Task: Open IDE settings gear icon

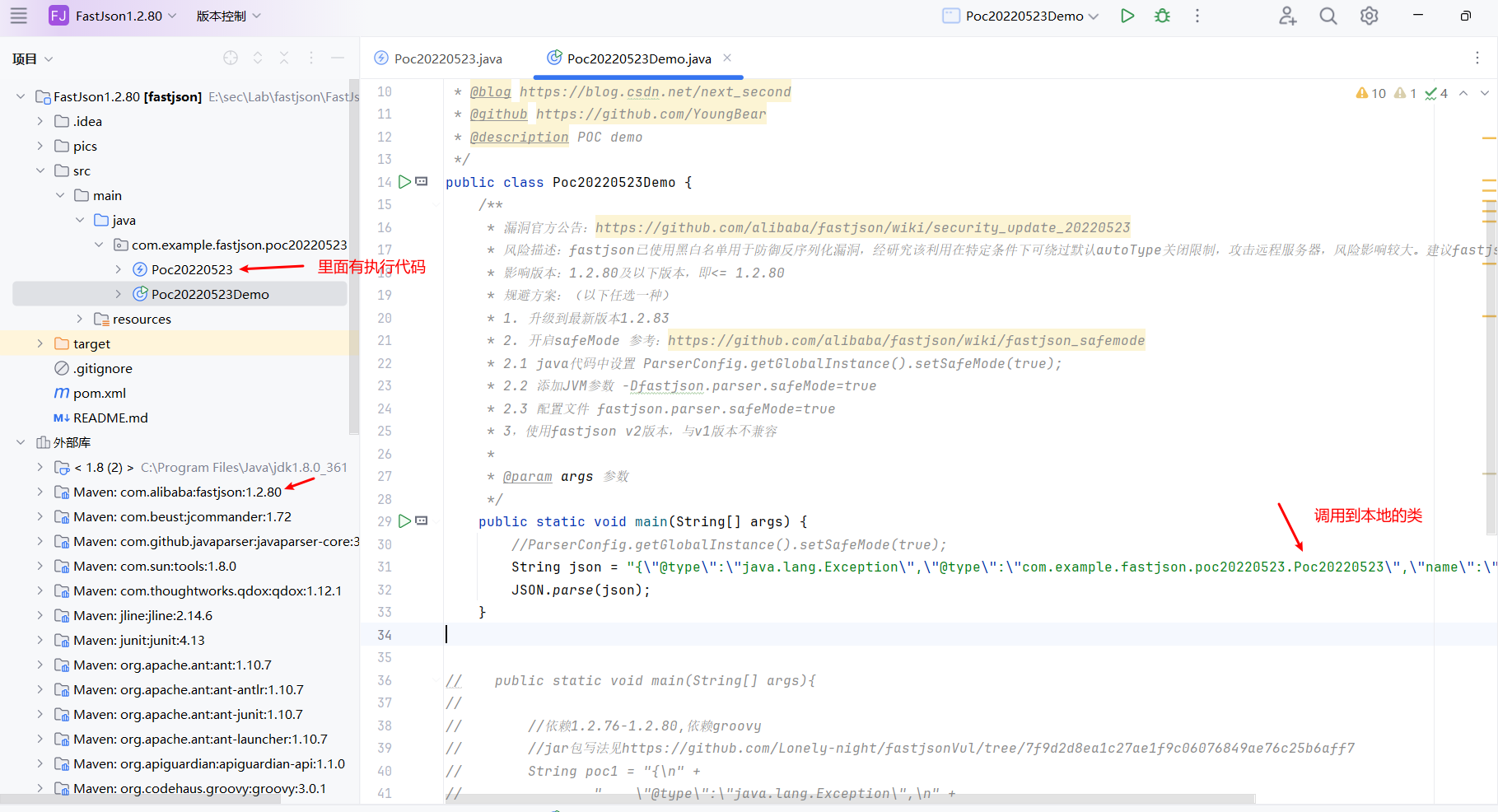Action: point(1369,16)
